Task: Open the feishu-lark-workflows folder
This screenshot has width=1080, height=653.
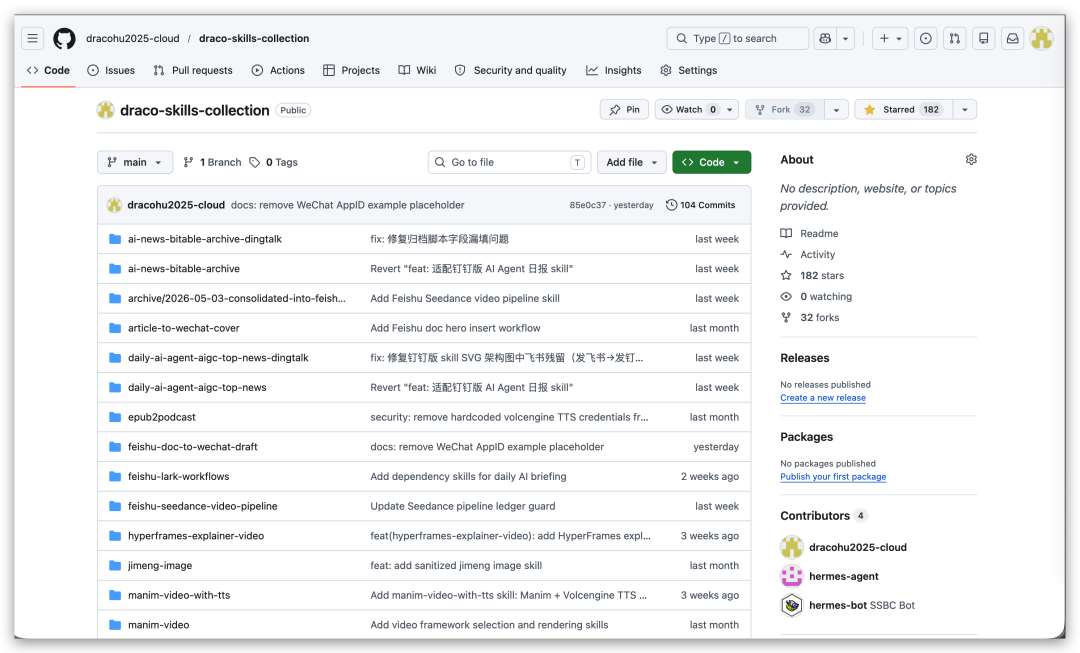Action: 178,477
